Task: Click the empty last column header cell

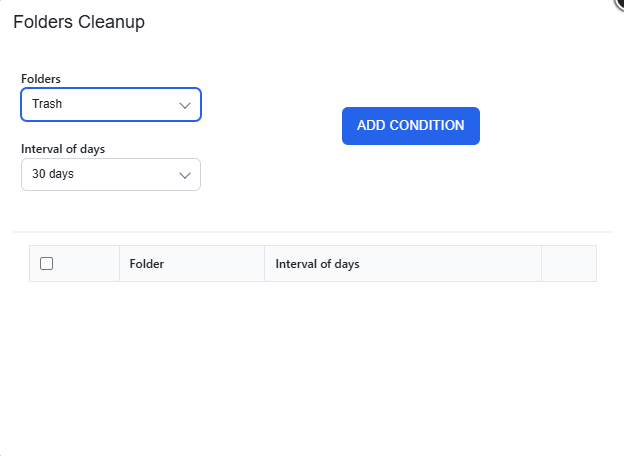Action: click(x=569, y=263)
